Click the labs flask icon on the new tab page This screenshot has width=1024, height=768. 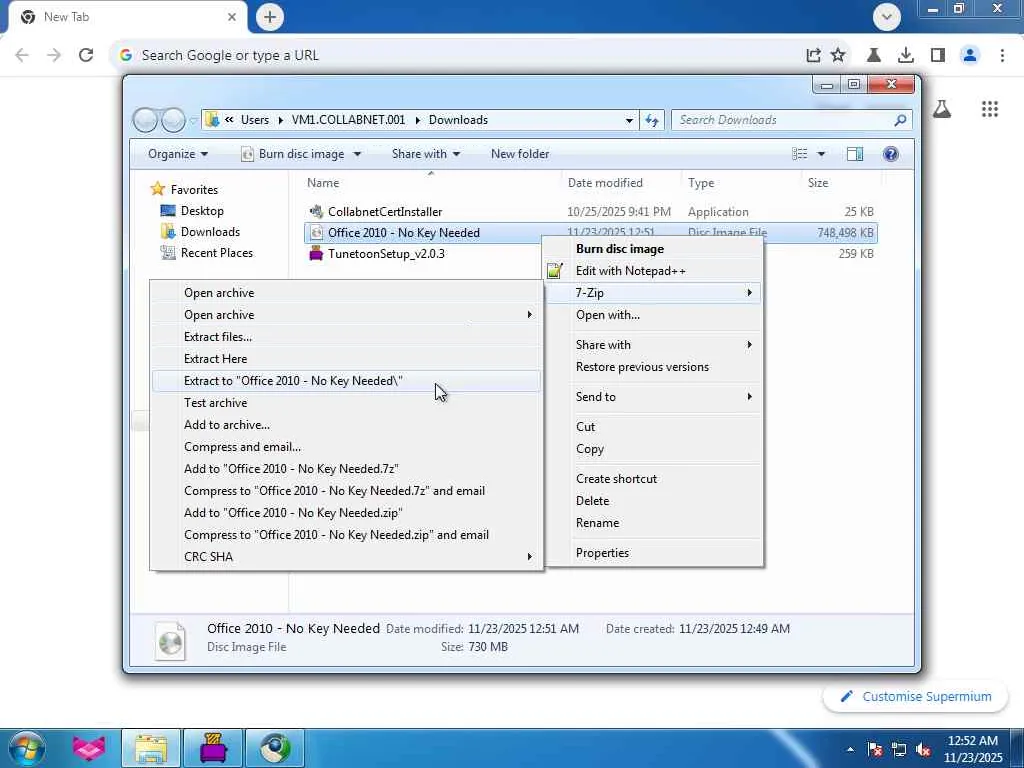click(x=942, y=109)
